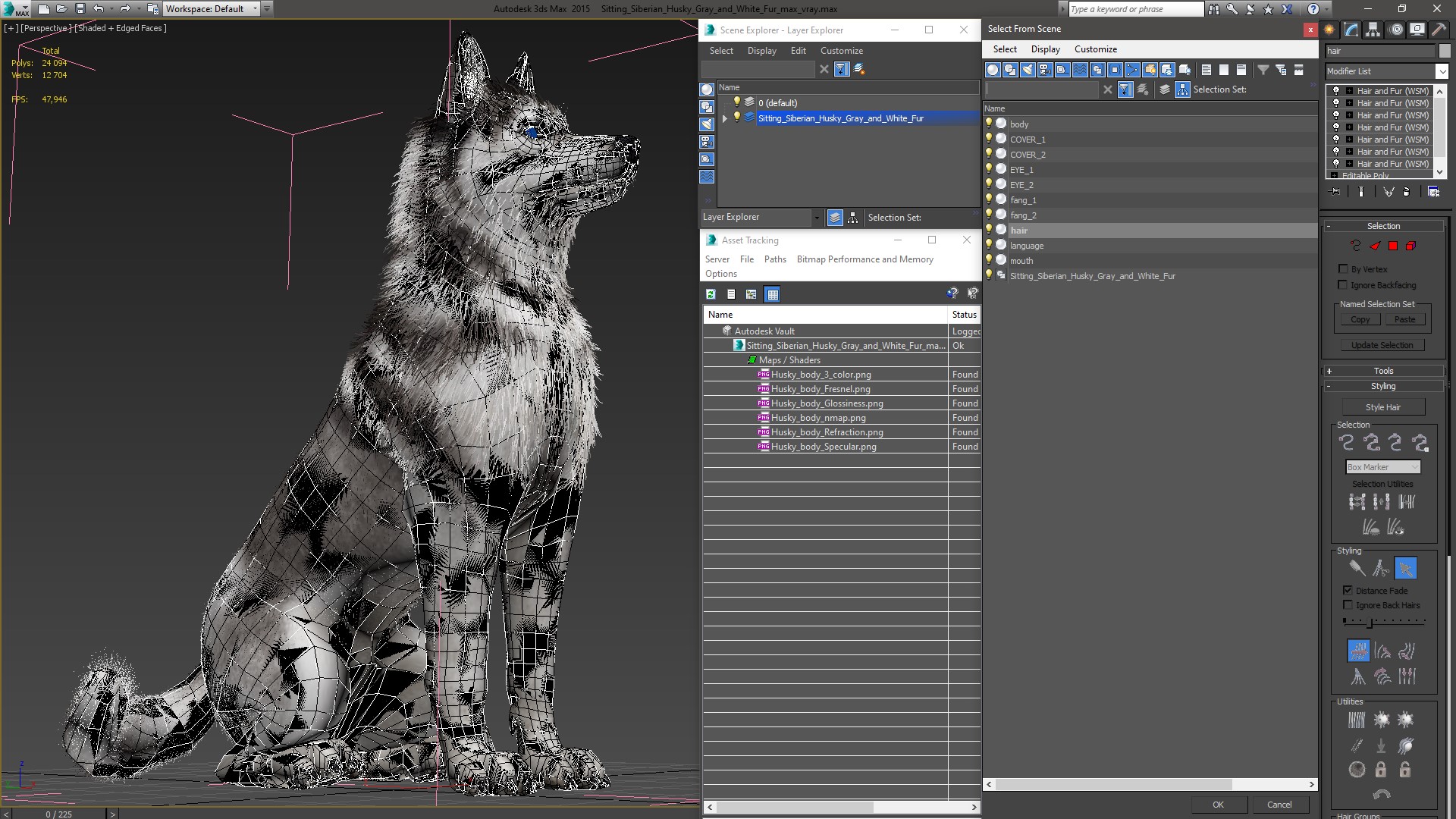The width and height of the screenshot is (1456, 819).
Task: Open the Utilities hammer panel tab
Action: coord(1439,30)
